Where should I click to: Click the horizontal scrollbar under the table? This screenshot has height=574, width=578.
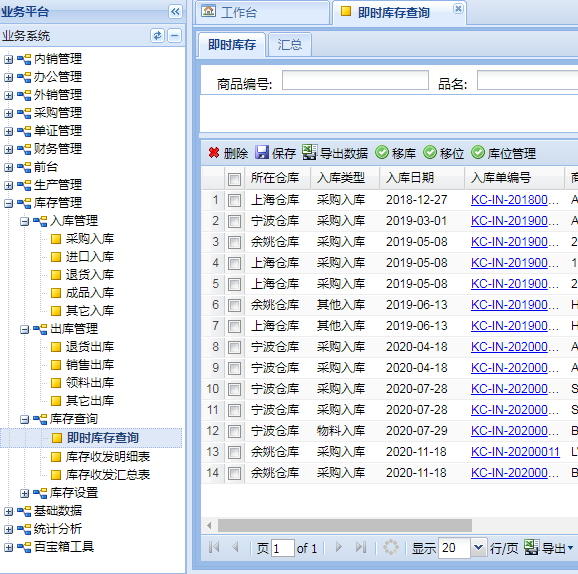[x=345, y=525]
